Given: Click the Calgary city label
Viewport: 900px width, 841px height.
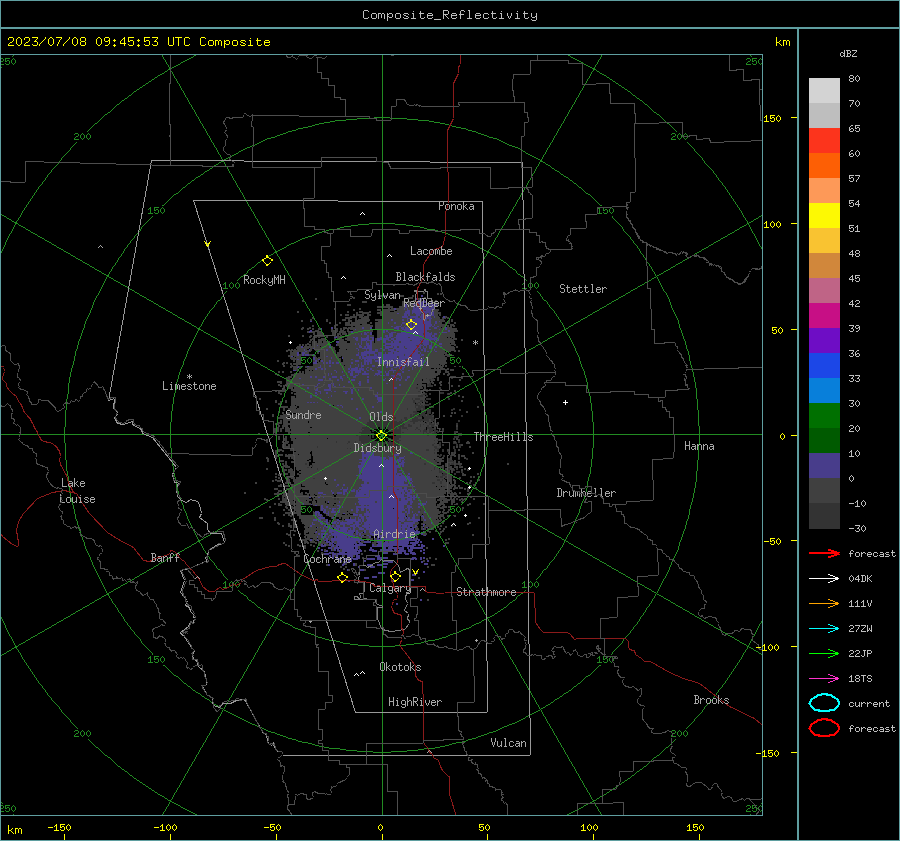Looking at the screenshot, I should [390, 588].
